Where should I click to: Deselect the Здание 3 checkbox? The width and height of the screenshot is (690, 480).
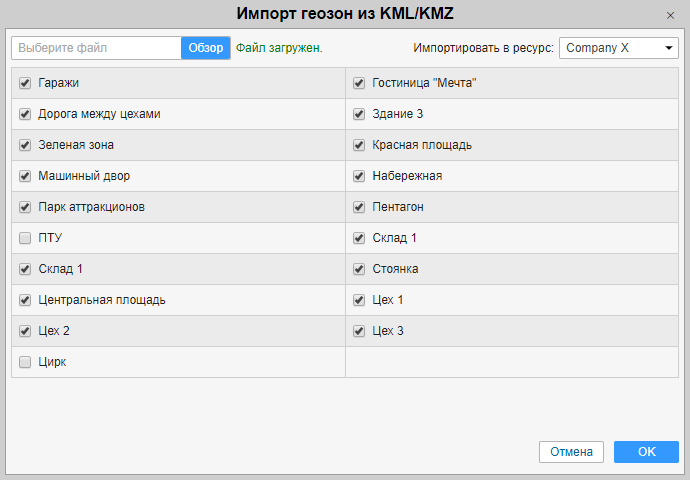click(359, 114)
